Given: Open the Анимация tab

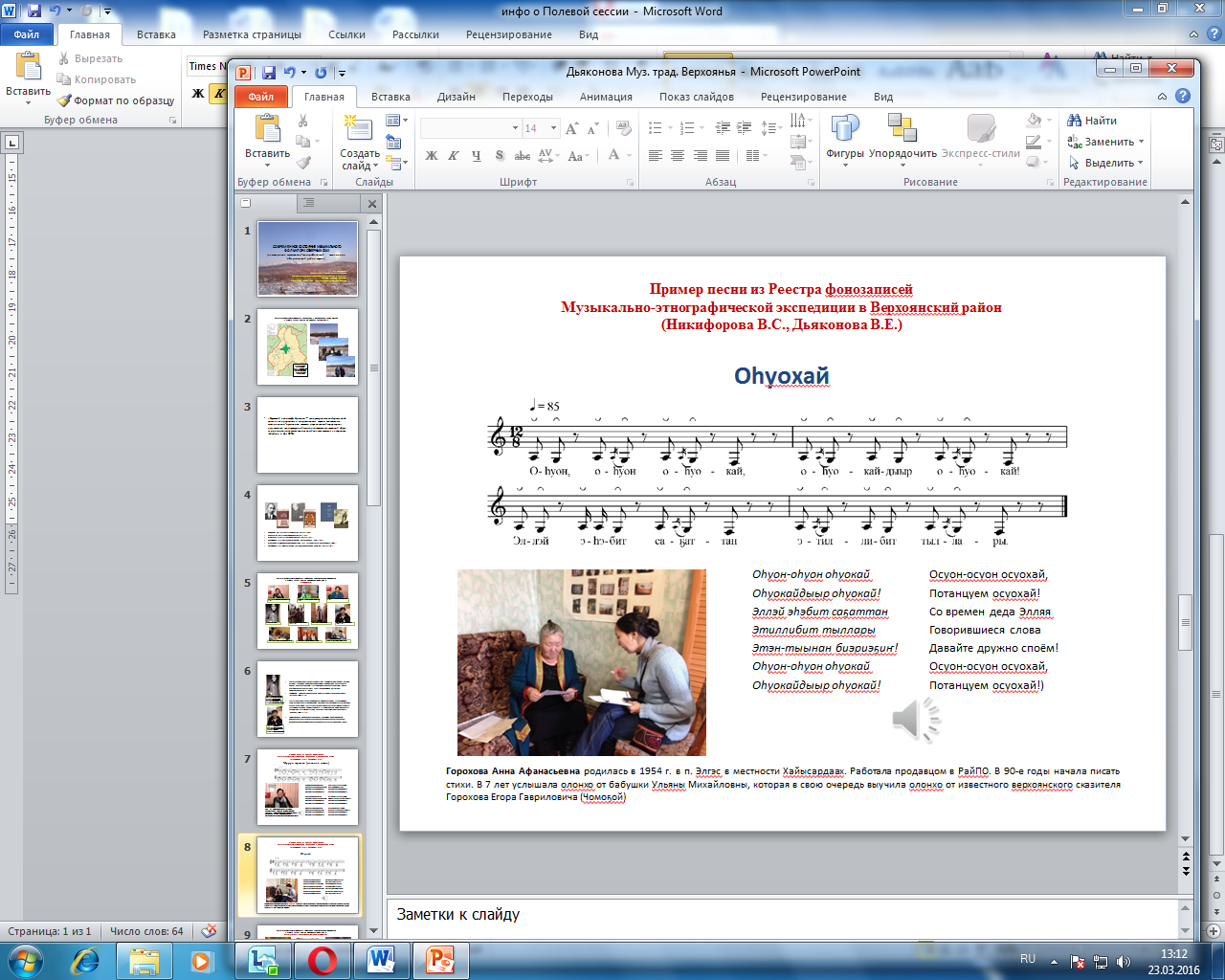Looking at the screenshot, I should click(x=606, y=97).
